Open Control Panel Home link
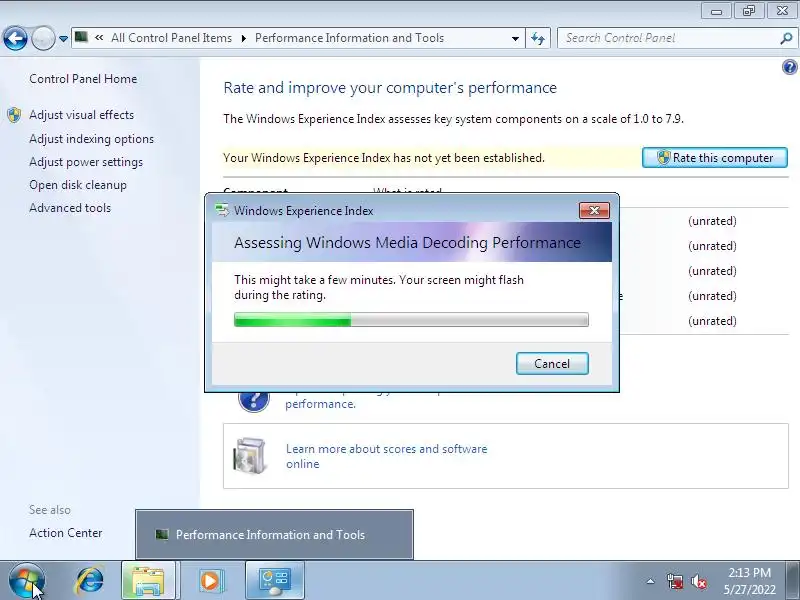 [x=83, y=79]
